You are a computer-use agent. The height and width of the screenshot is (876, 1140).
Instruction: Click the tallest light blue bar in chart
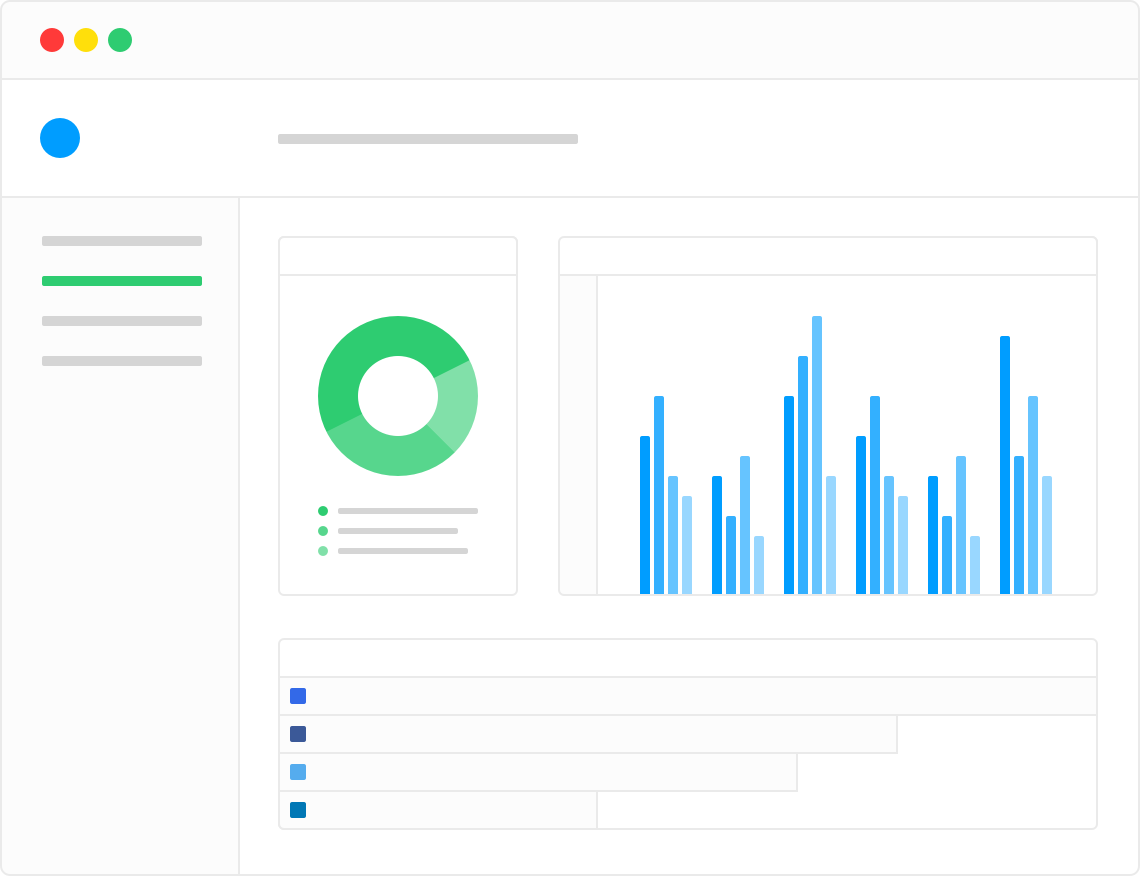click(x=817, y=455)
